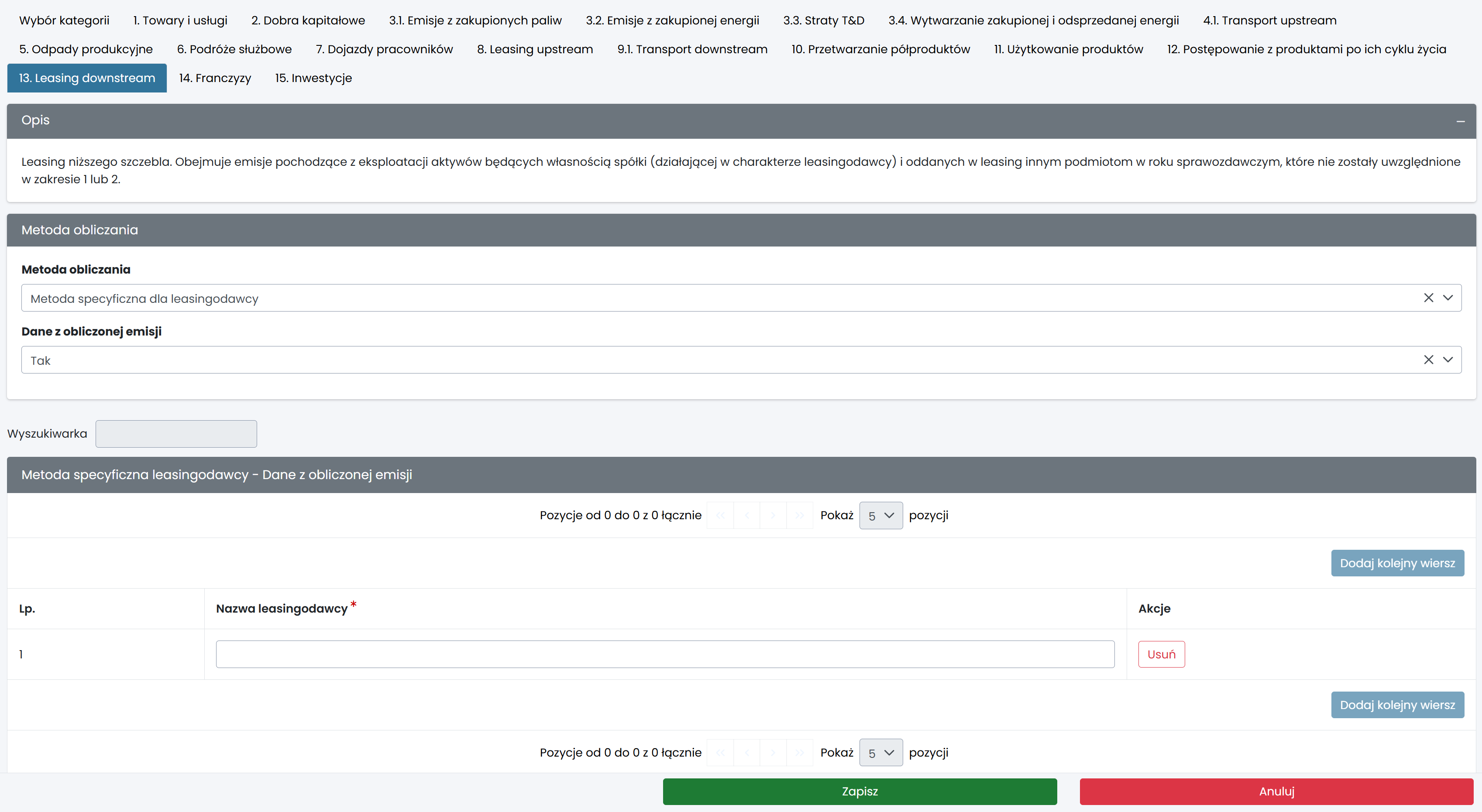Screen dimensions: 1482x812
Task: Focus the Nazwa leasingodawcy text input
Action: [664, 654]
